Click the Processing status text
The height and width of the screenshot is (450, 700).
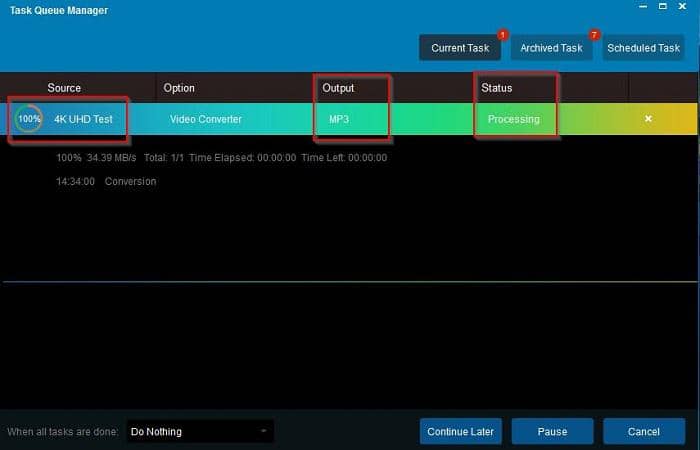point(513,119)
